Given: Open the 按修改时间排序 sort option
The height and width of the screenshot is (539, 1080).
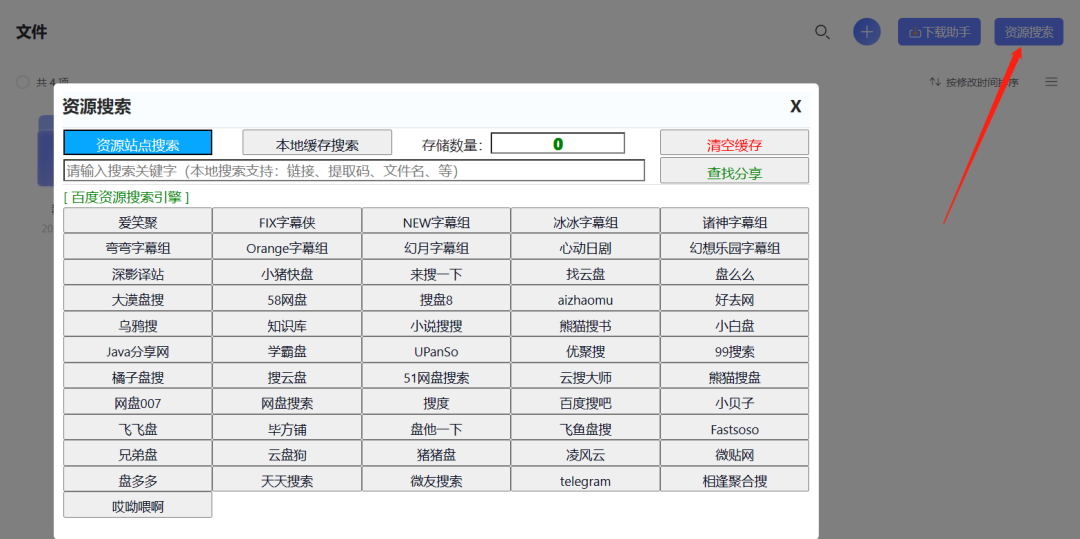Looking at the screenshot, I should [974, 82].
